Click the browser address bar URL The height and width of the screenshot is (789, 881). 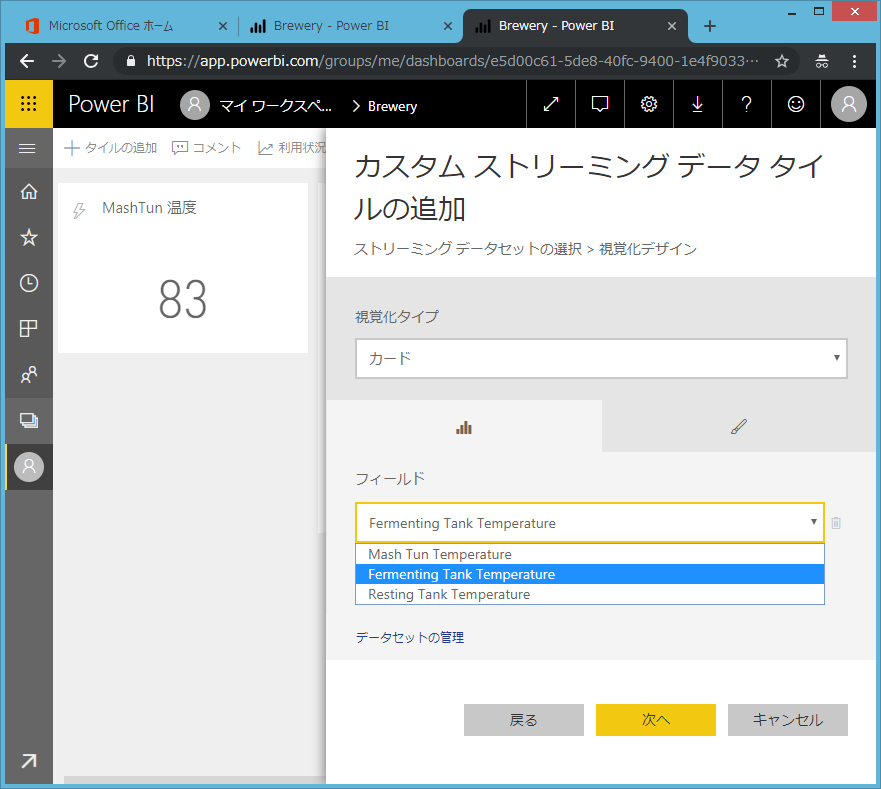coord(452,61)
